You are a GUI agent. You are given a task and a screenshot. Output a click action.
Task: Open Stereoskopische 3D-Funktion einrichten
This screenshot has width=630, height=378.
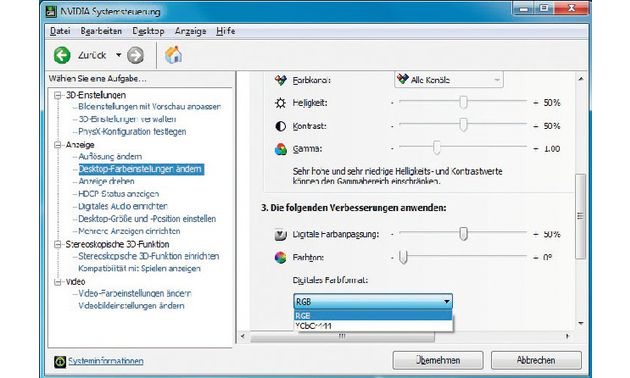point(149,256)
